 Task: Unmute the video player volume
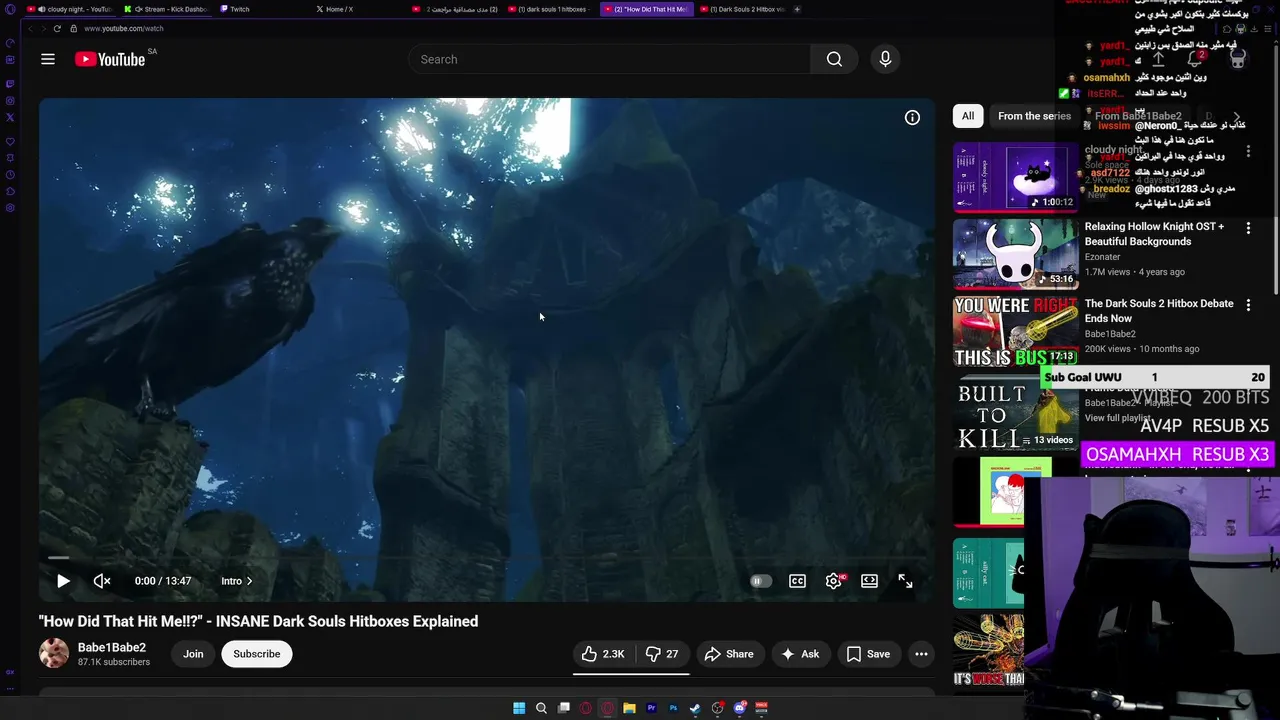coord(101,581)
